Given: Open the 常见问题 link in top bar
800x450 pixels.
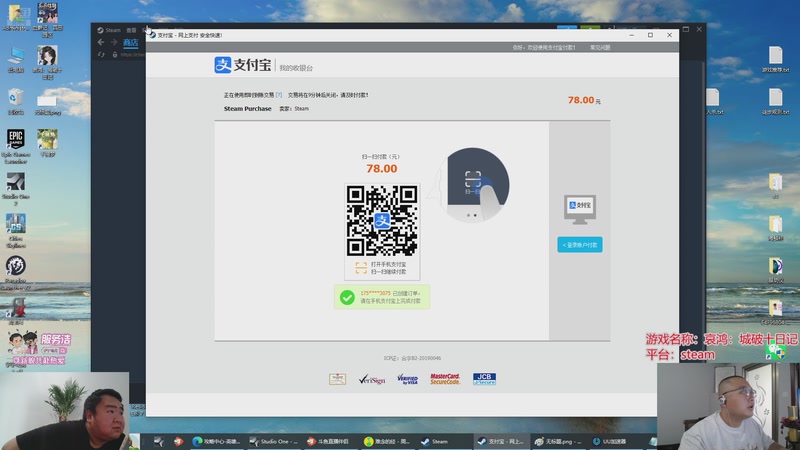Looking at the screenshot, I should (600, 47).
